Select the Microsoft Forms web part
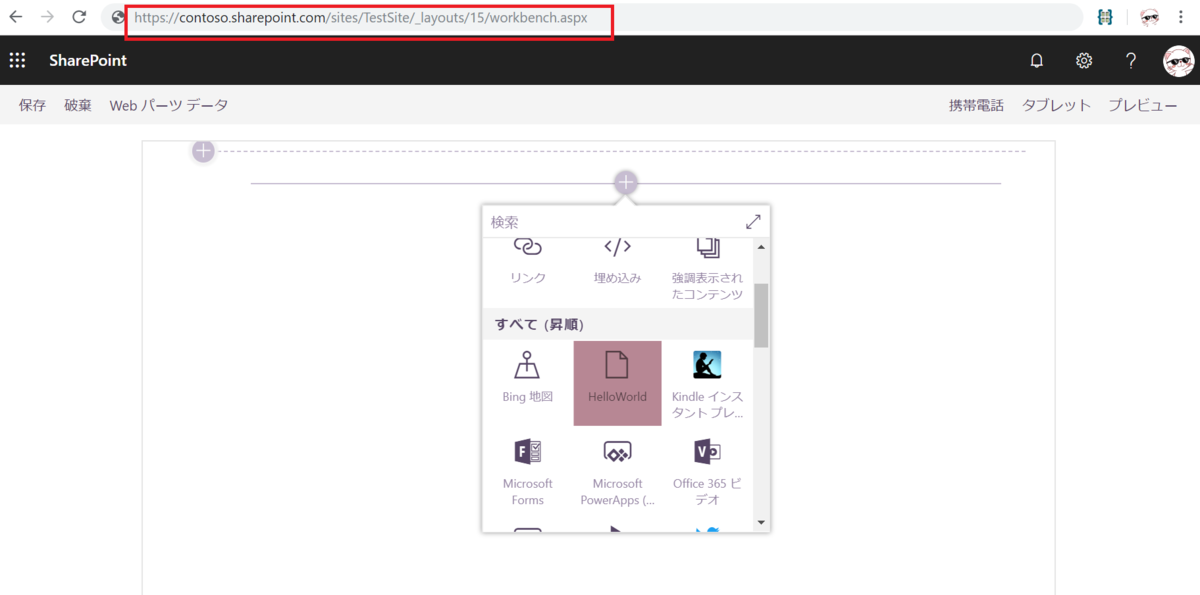 pyautogui.click(x=528, y=472)
